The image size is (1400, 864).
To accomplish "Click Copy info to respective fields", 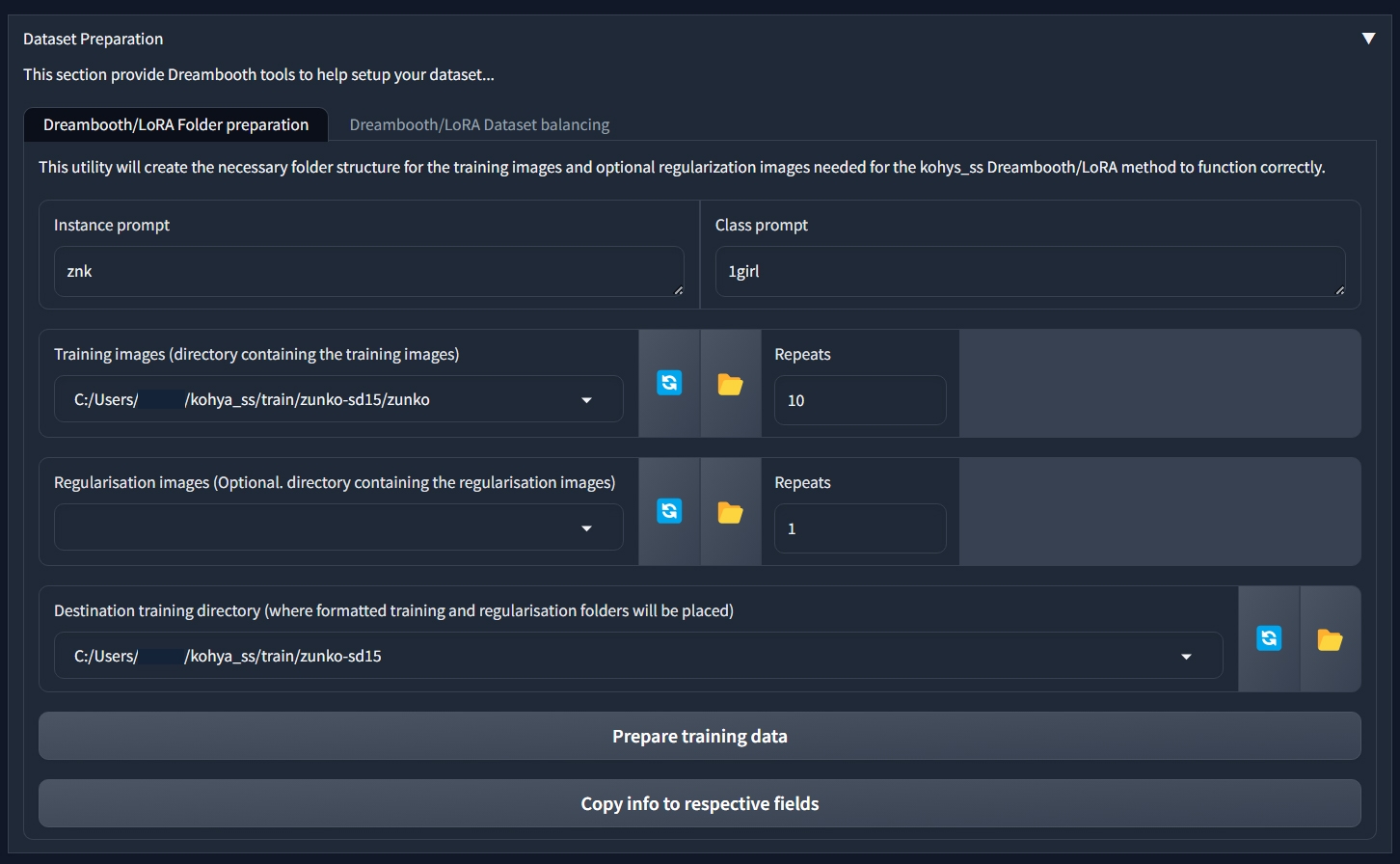I will click(700, 803).
